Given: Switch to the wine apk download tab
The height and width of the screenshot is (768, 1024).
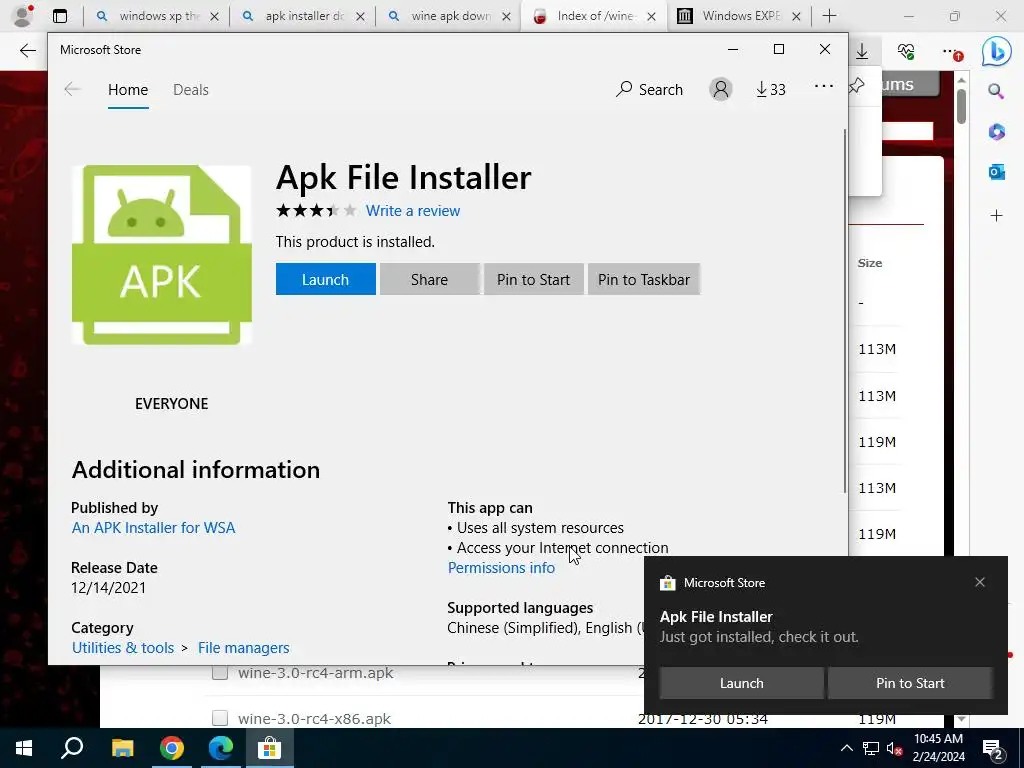Looking at the screenshot, I should pos(449,16).
